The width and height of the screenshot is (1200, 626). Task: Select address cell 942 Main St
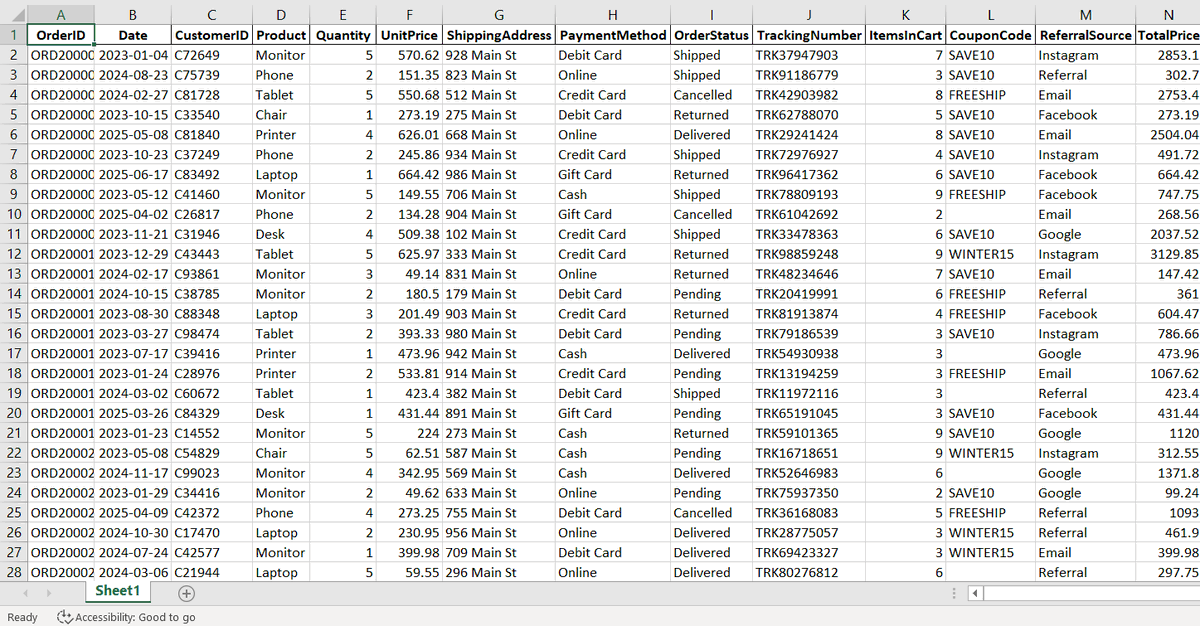(499, 353)
